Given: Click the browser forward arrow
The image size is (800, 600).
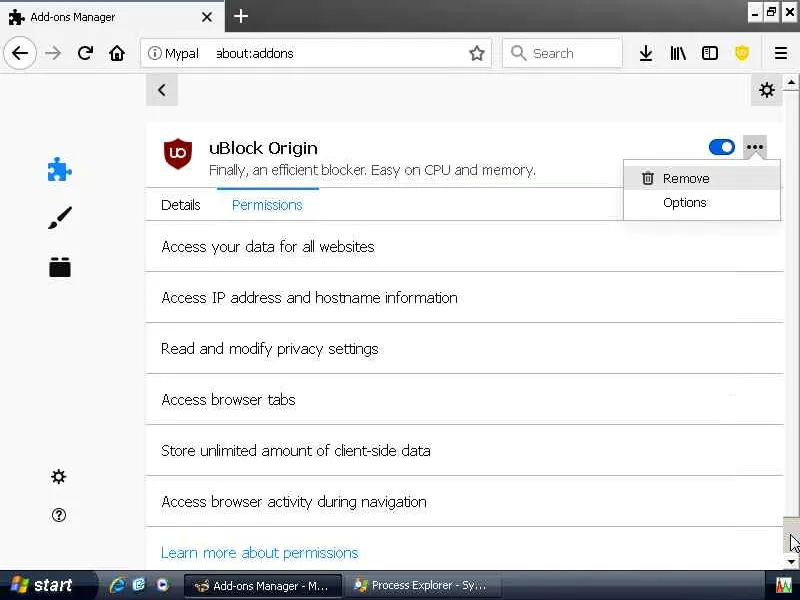Looking at the screenshot, I should pyautogui.click(x=53, y=53).
